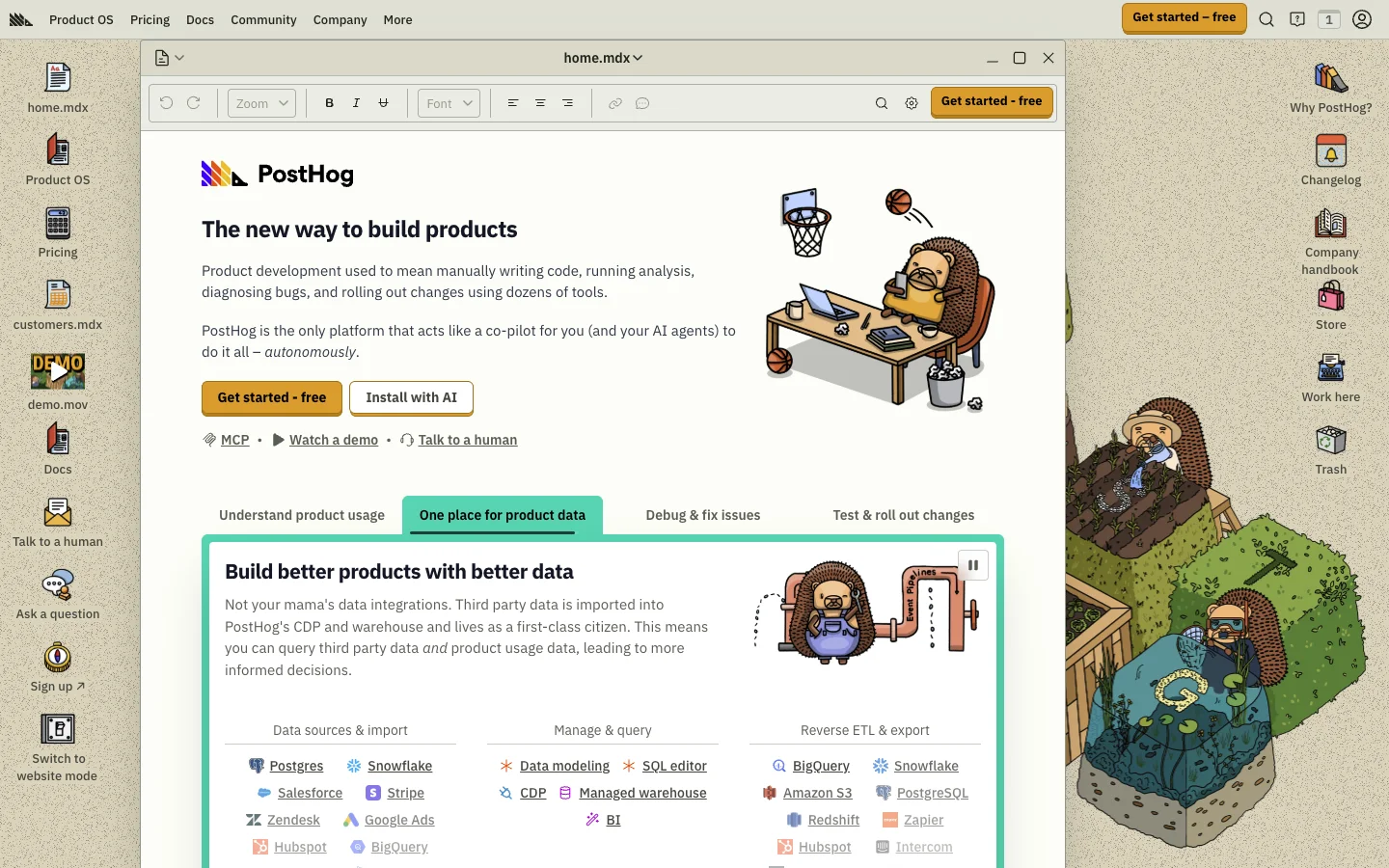This screenshot has height=868, width=1389.
Task: Open the Docs desktop icon
Action: pos(58,441)
